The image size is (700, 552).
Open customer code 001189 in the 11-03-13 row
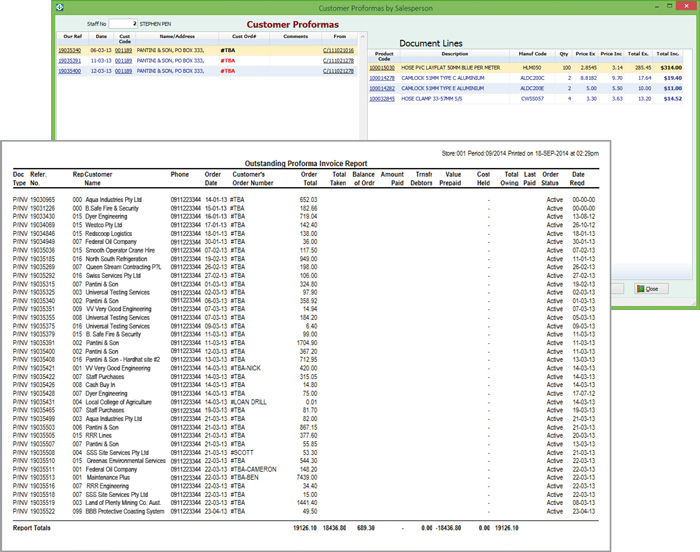tap(123, 61)
